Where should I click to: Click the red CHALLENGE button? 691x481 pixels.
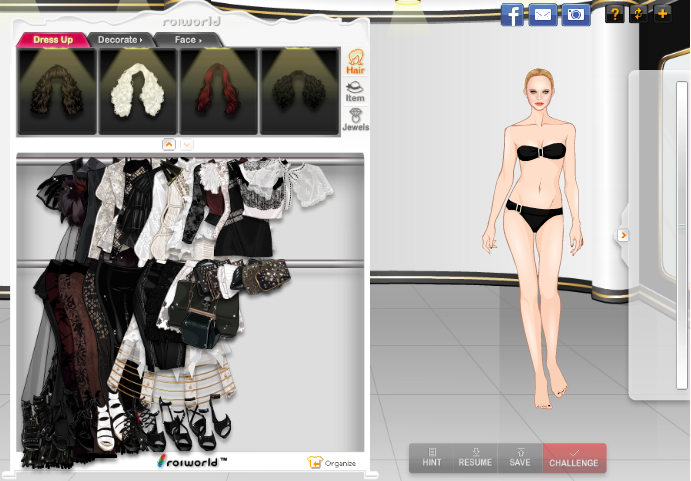(574, 458)
